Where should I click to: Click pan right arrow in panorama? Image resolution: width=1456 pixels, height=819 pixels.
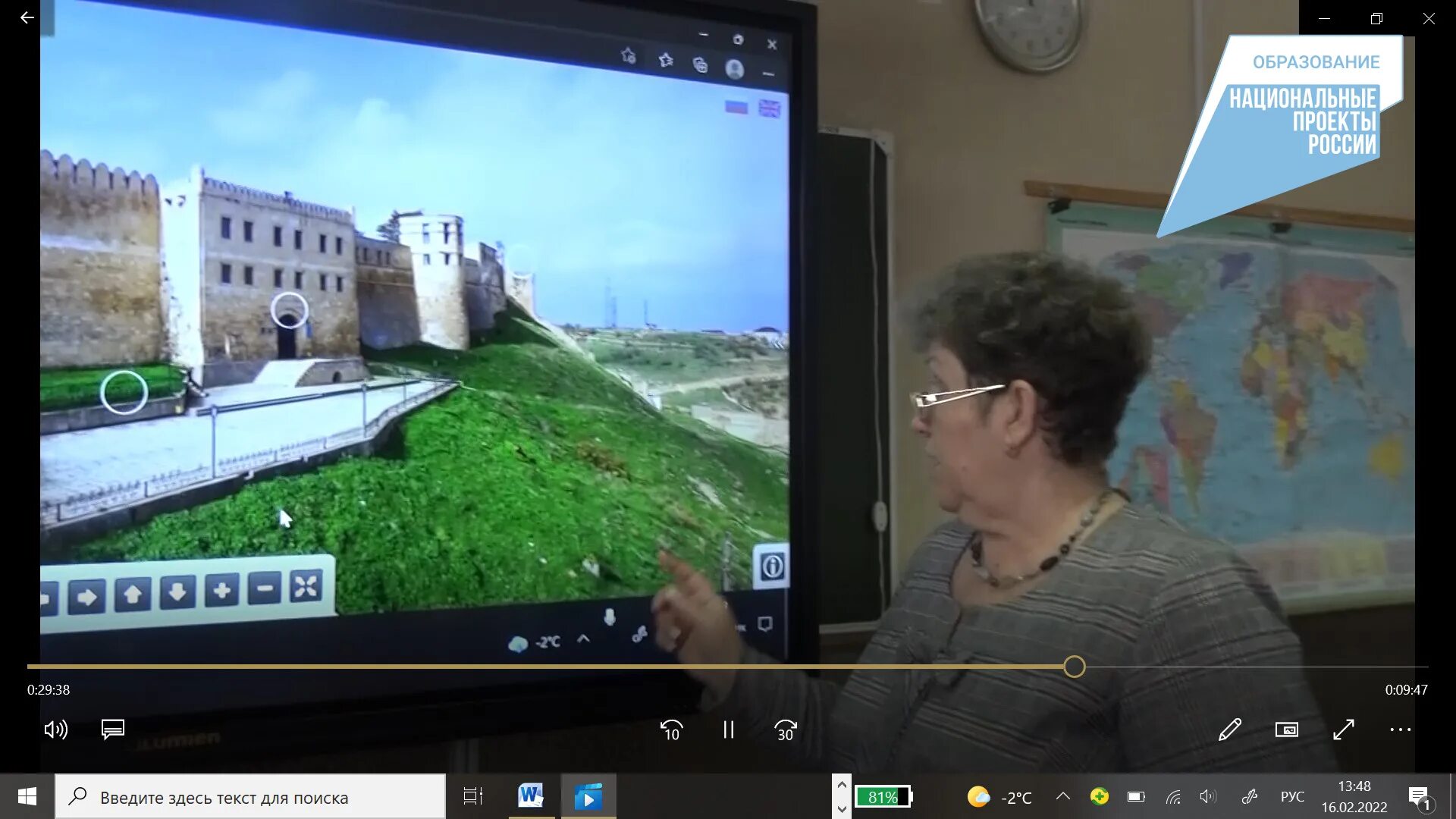coord(86,597)
